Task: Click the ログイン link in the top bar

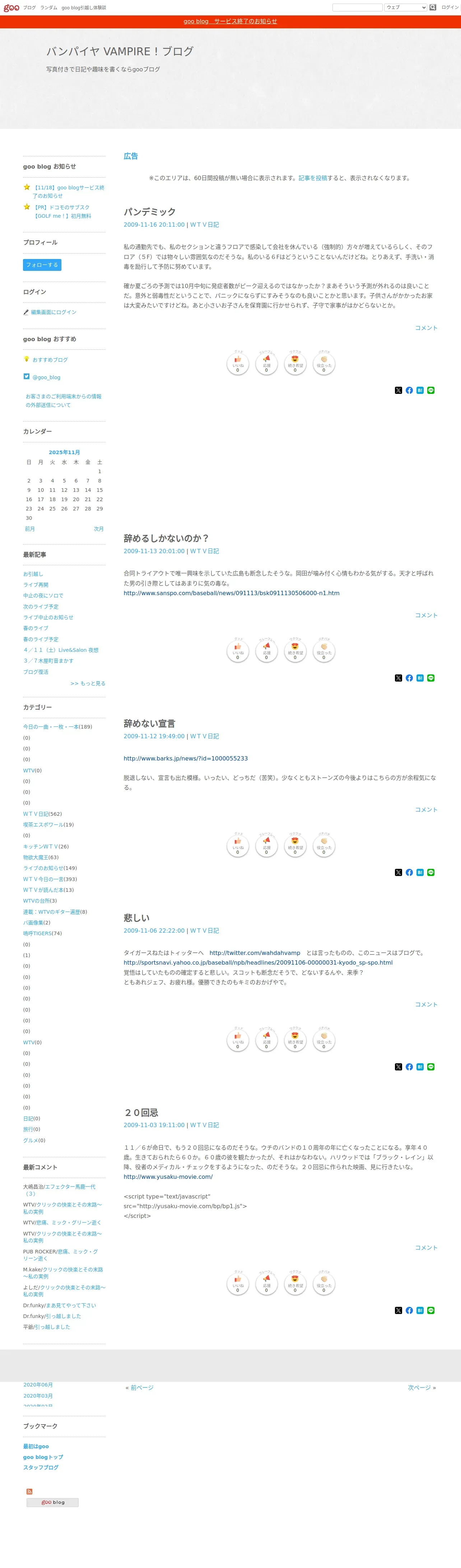Action: coord(450,7)
